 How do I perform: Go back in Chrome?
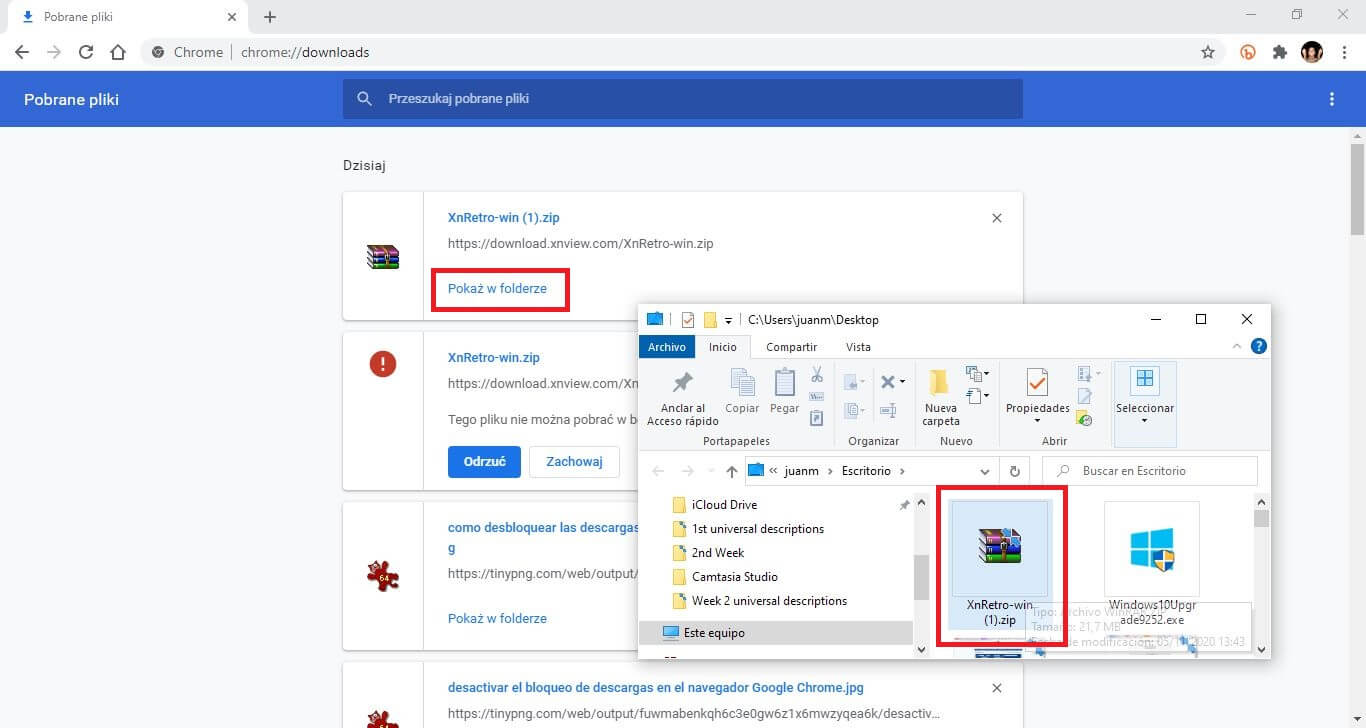(22, 52)
